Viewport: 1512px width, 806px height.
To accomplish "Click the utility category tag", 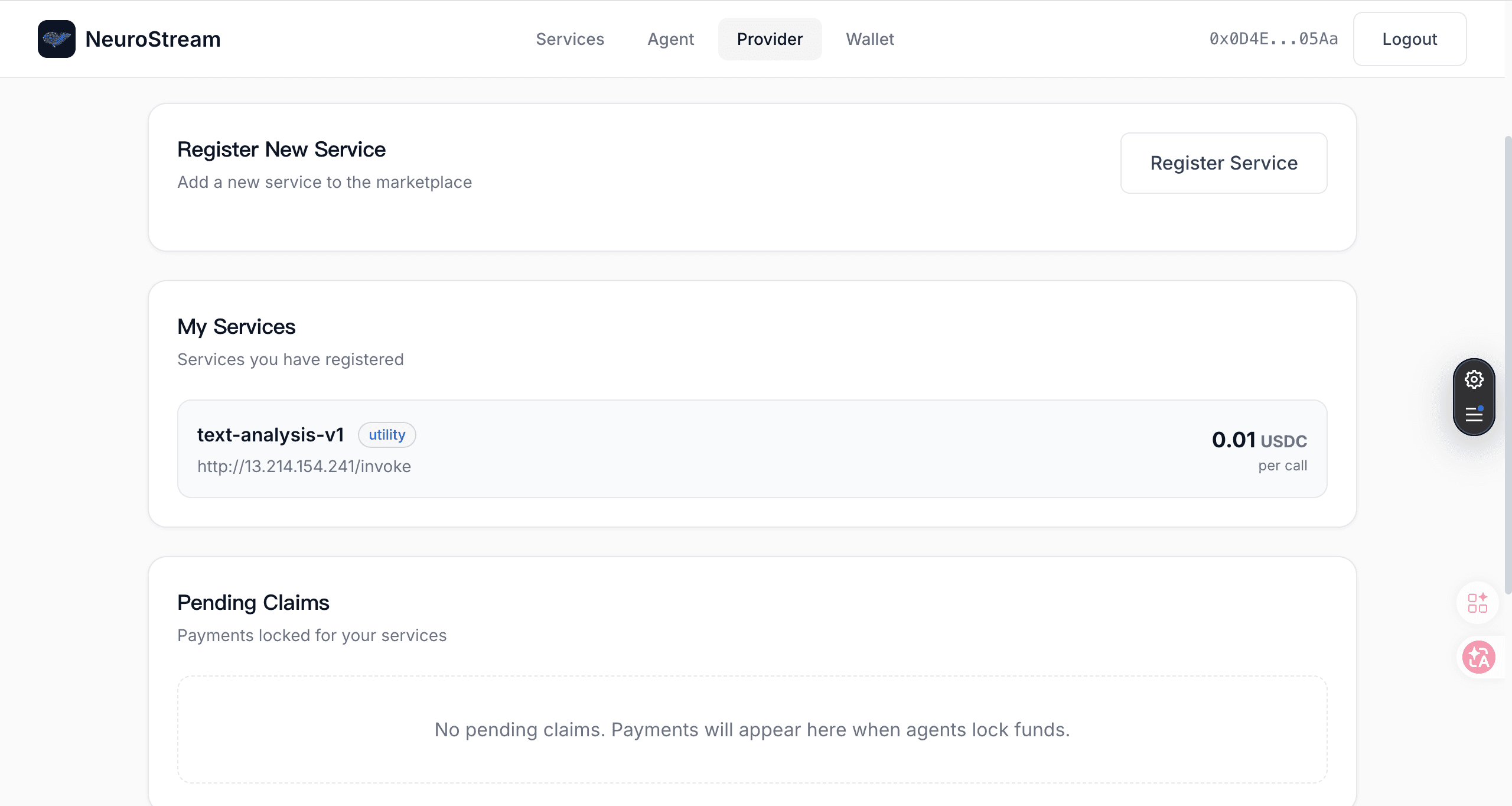I will 387,435.
